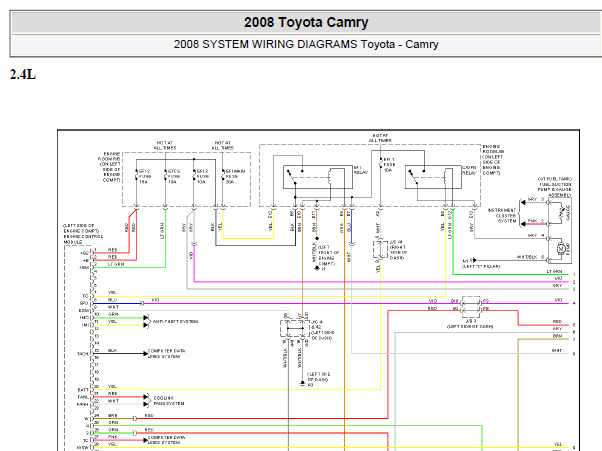Click the "TACH" pin label
This screenshot has height=451, width=602.
click(83, 354)
